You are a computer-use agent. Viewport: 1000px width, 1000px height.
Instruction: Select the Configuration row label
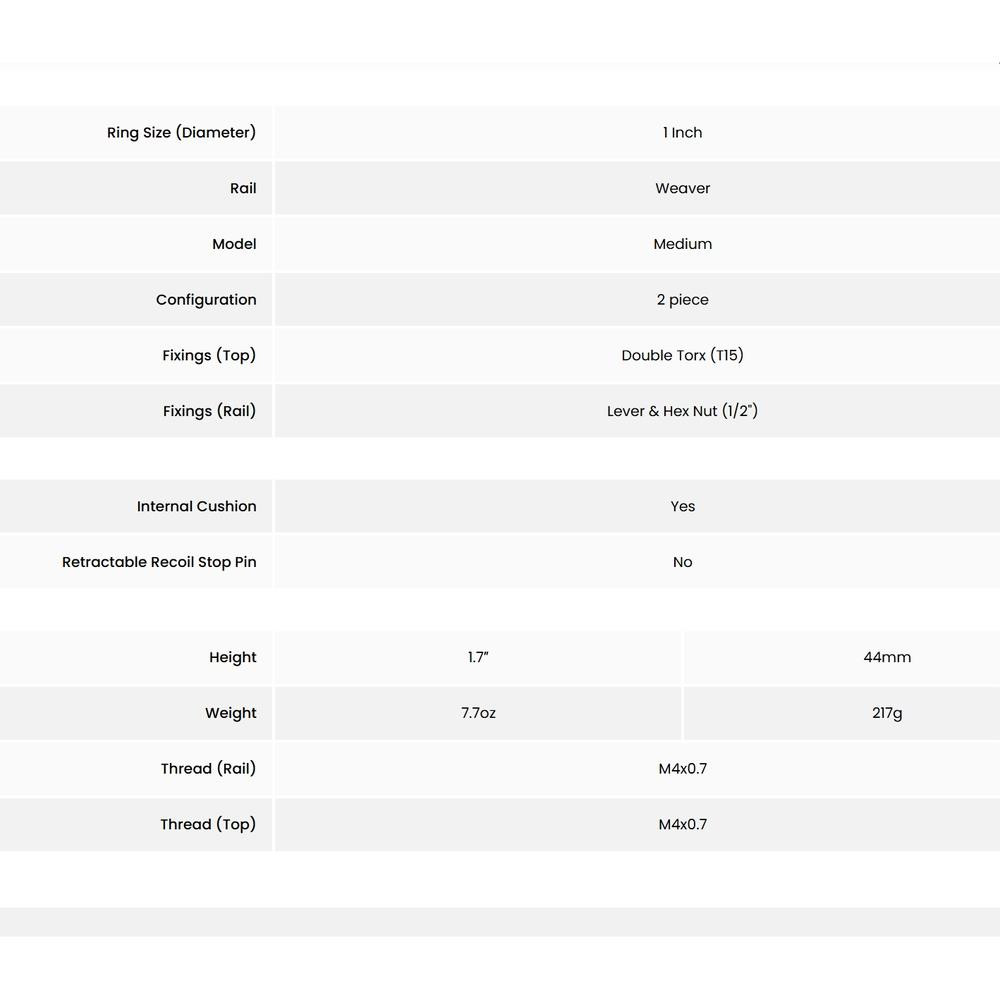click(206, 300)
